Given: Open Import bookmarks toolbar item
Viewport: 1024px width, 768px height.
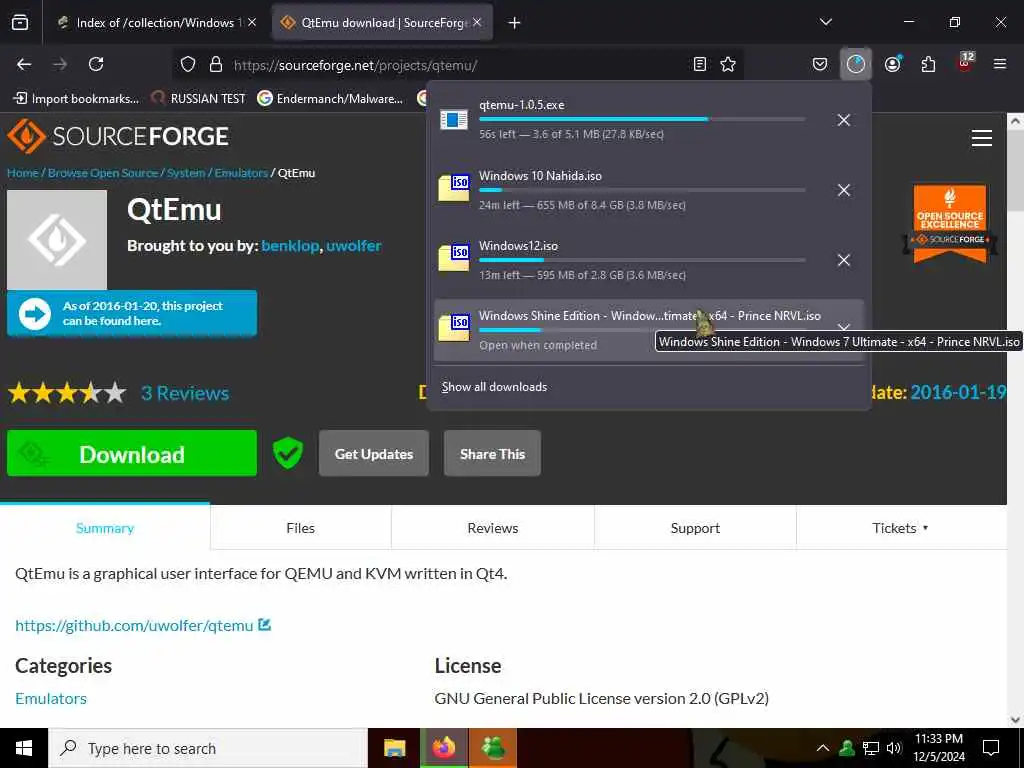Looking at the screenshot, I should click(76, 99).
